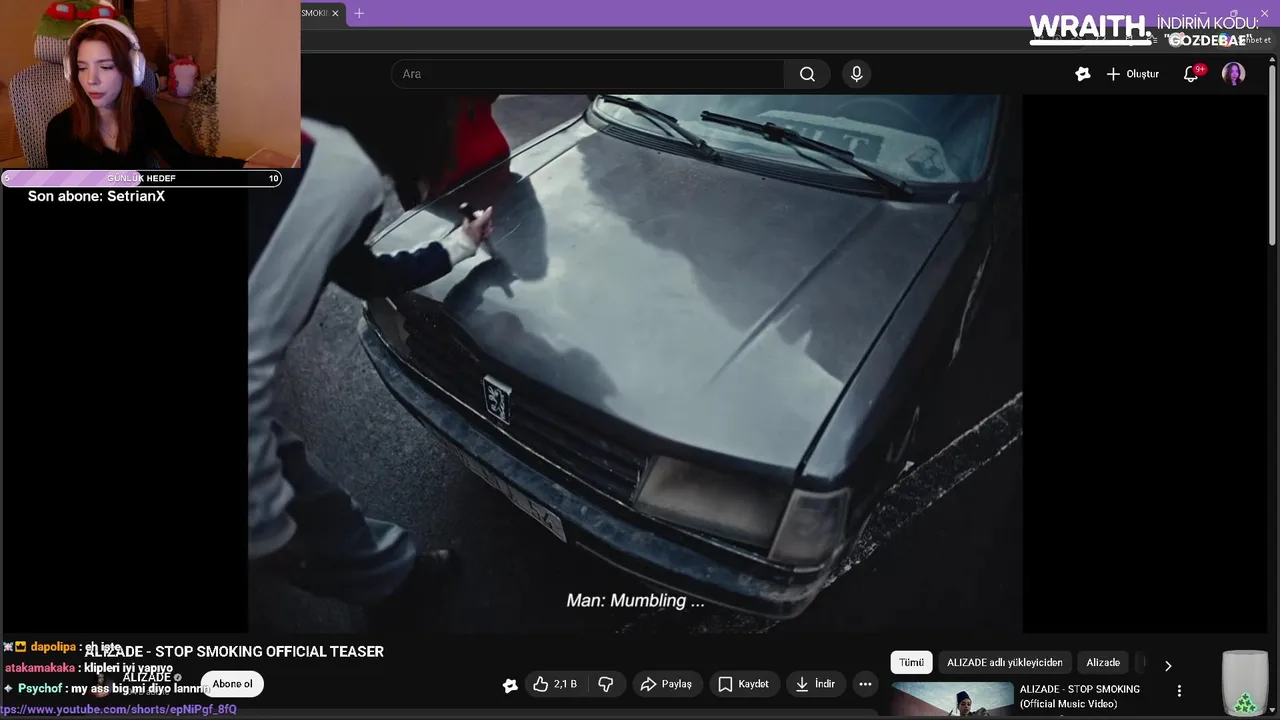This screenshot has width=1280, height=720.
Task: Click the video title ALIZADE - STOP SMOKING OFFICIAL TEASER
Action: (234, 652)
